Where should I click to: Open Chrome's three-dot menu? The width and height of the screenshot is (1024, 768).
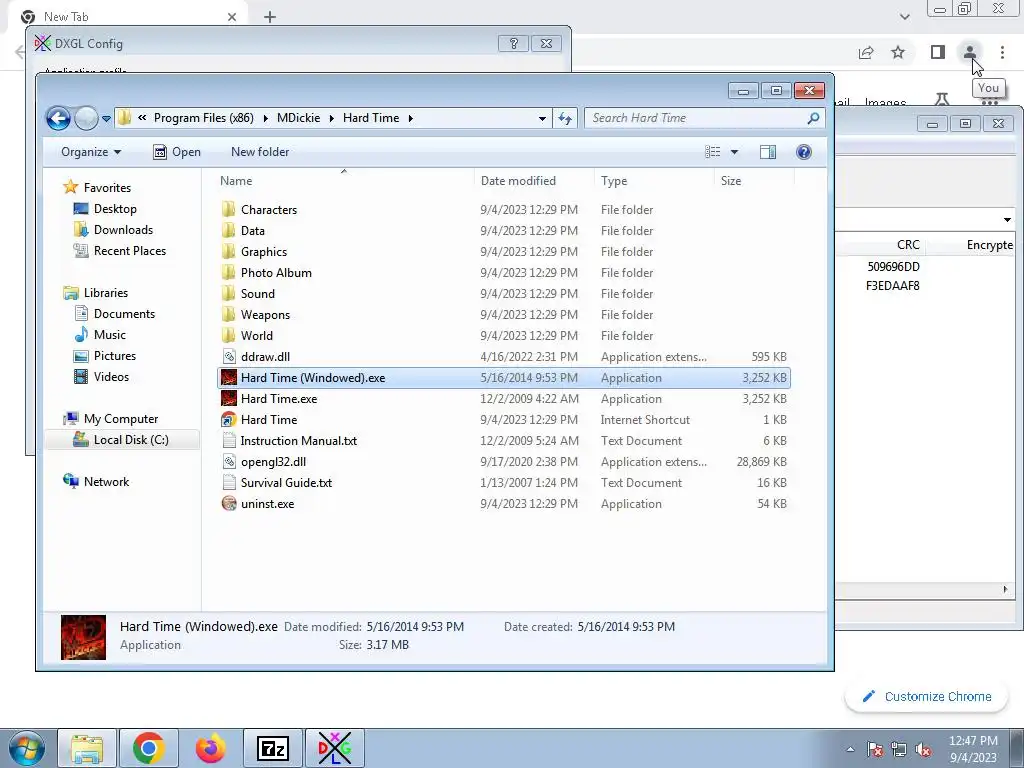1002,52
